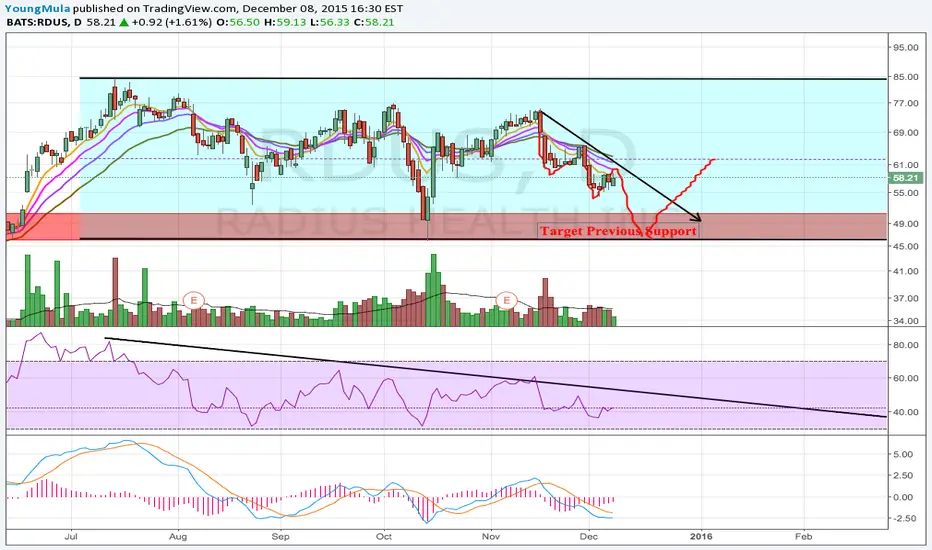
Task: Click the Dec label on time axis
Action: [x=588, y=536]
